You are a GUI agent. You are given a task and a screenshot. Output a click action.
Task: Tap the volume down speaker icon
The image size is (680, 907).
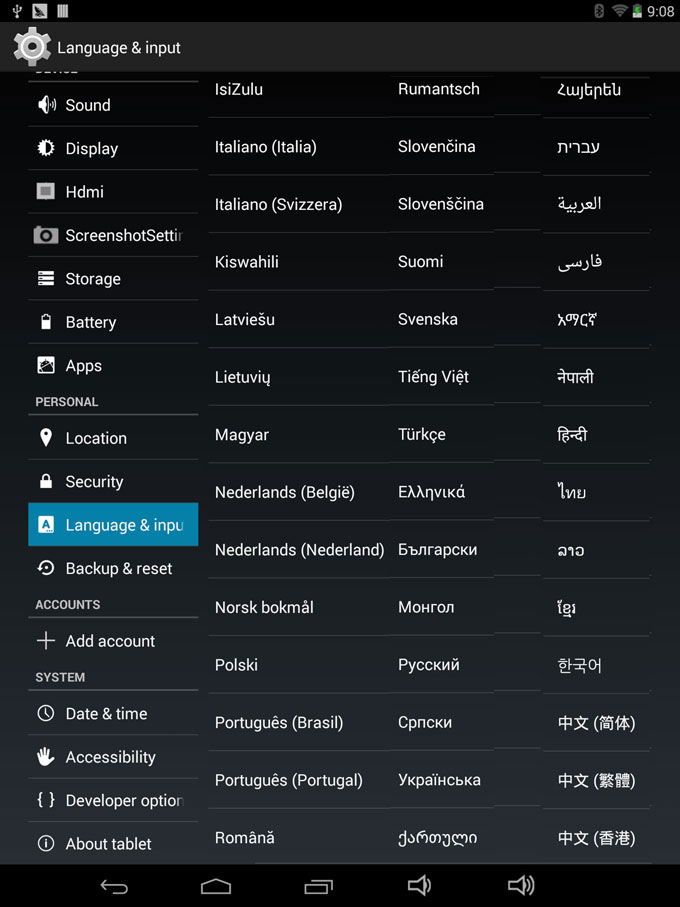(419, 885)
